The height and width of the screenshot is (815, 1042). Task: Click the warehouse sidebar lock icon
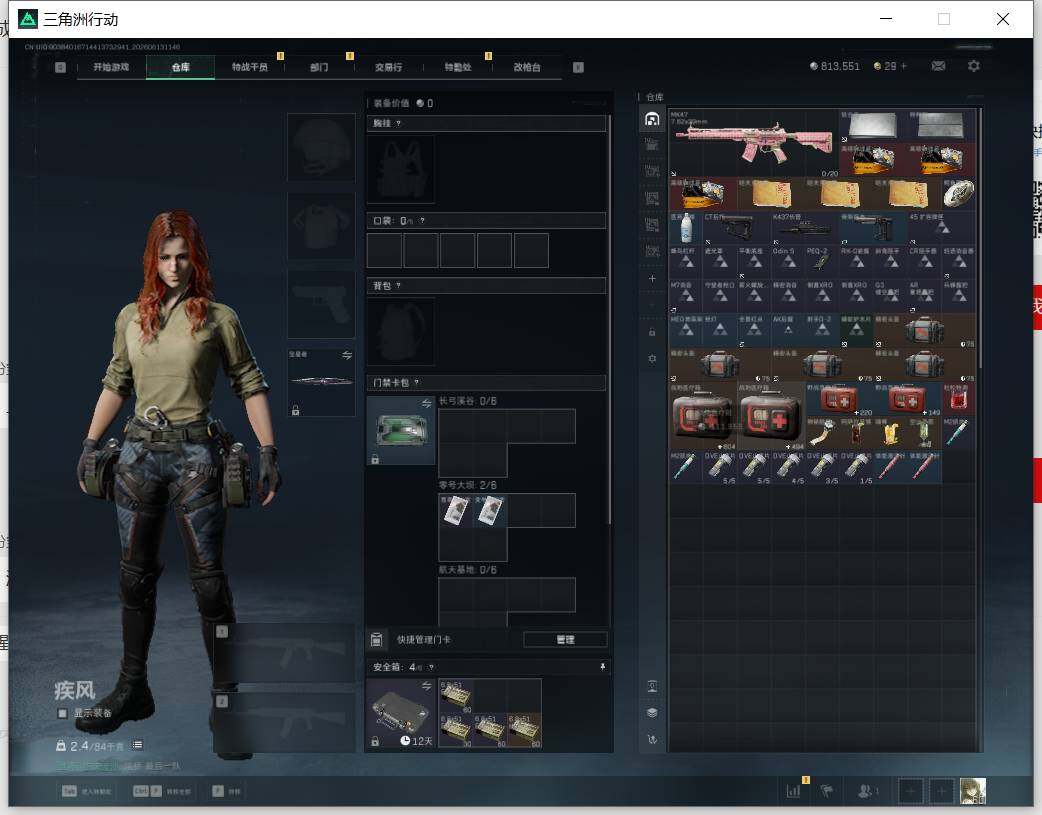[x=652, y=332]
